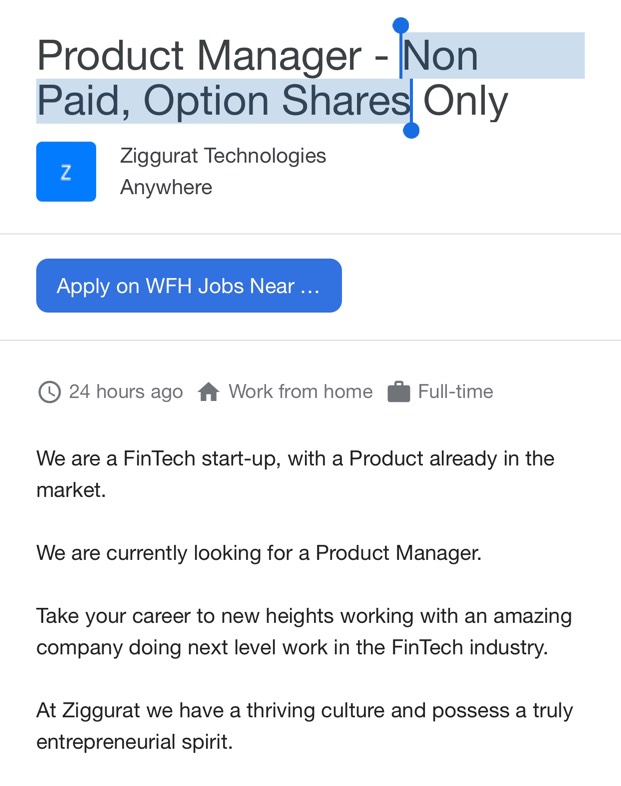
Task: Click the briefcase icon beside Full-time
Action: coord(399,392)
